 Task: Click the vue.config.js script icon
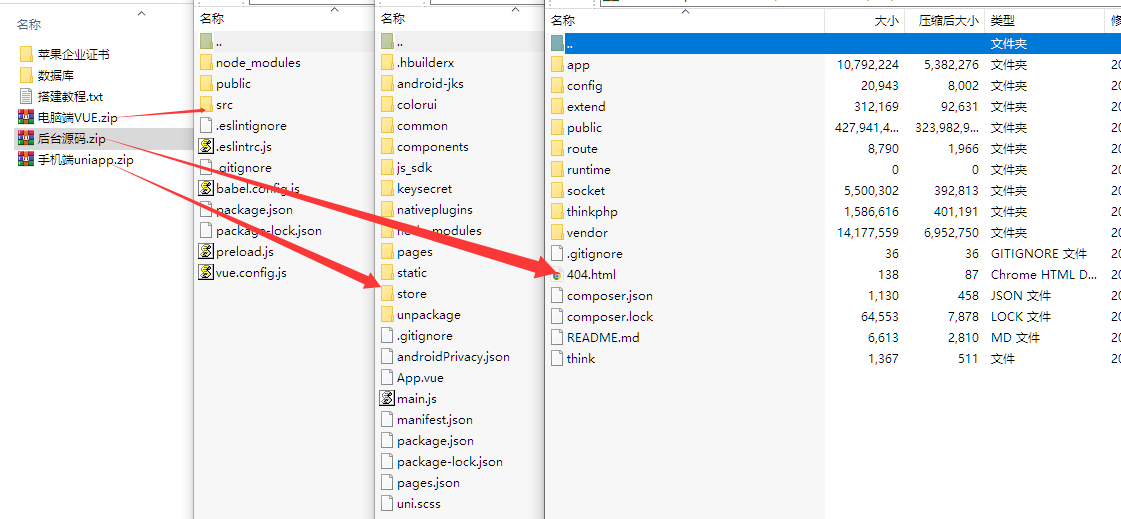point(206,272)
